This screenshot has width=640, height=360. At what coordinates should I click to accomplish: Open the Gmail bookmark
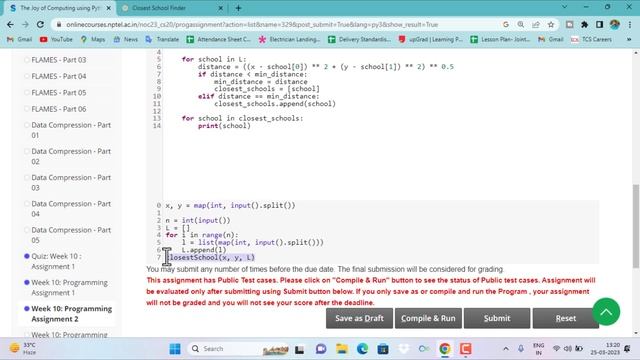coord(20,39)
